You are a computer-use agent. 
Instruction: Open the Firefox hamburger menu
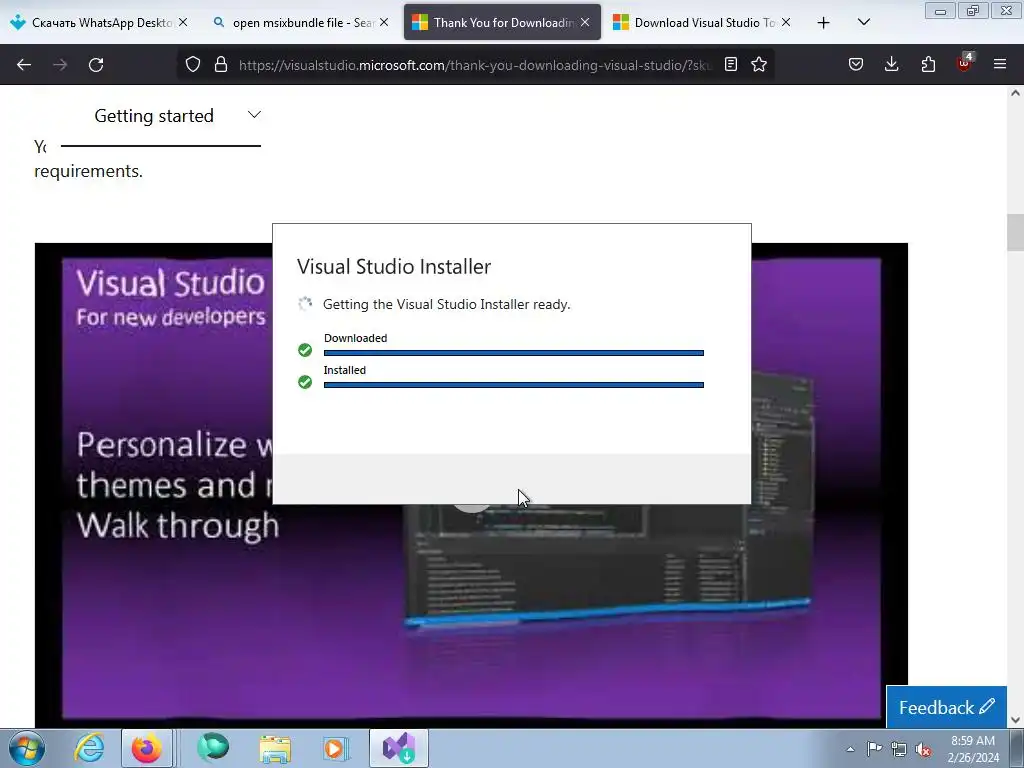point(1000,65)
